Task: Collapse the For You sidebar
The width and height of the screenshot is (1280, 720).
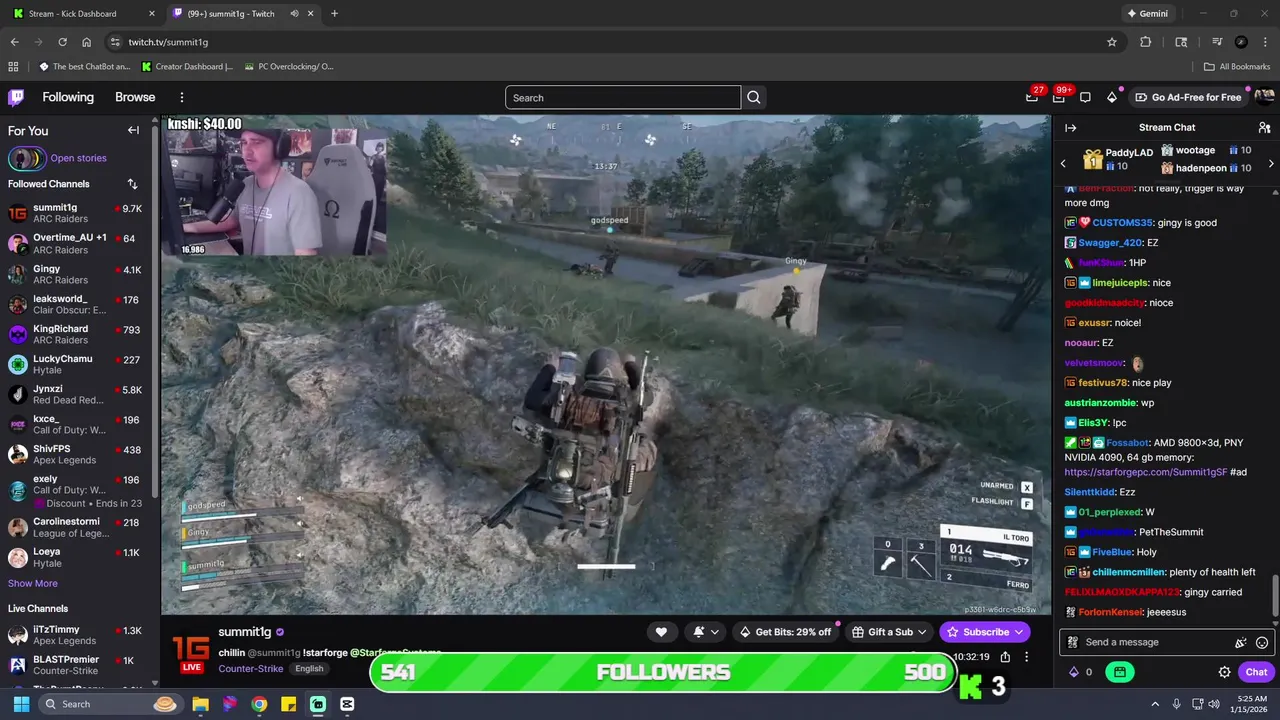Action: click(133, 130)
